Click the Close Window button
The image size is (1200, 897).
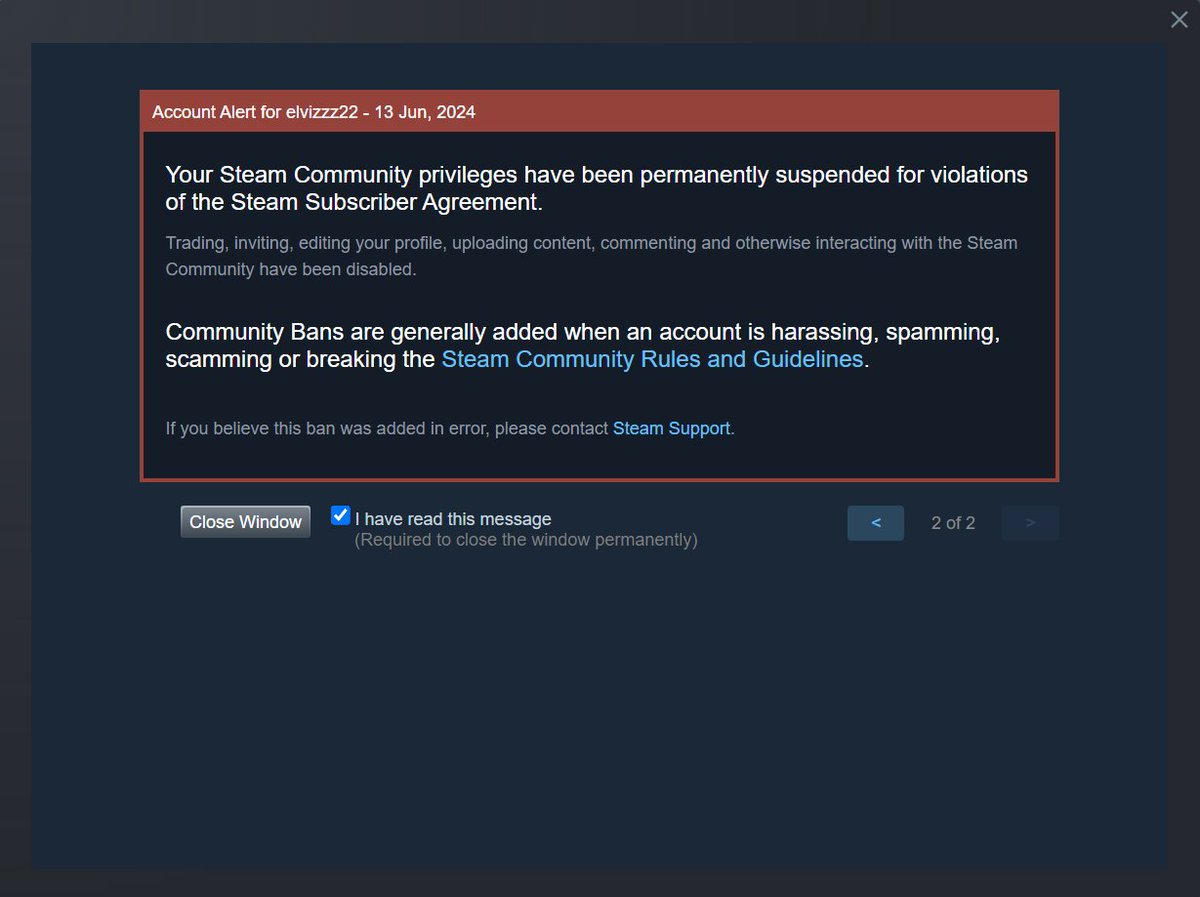(x=245, y=522)
